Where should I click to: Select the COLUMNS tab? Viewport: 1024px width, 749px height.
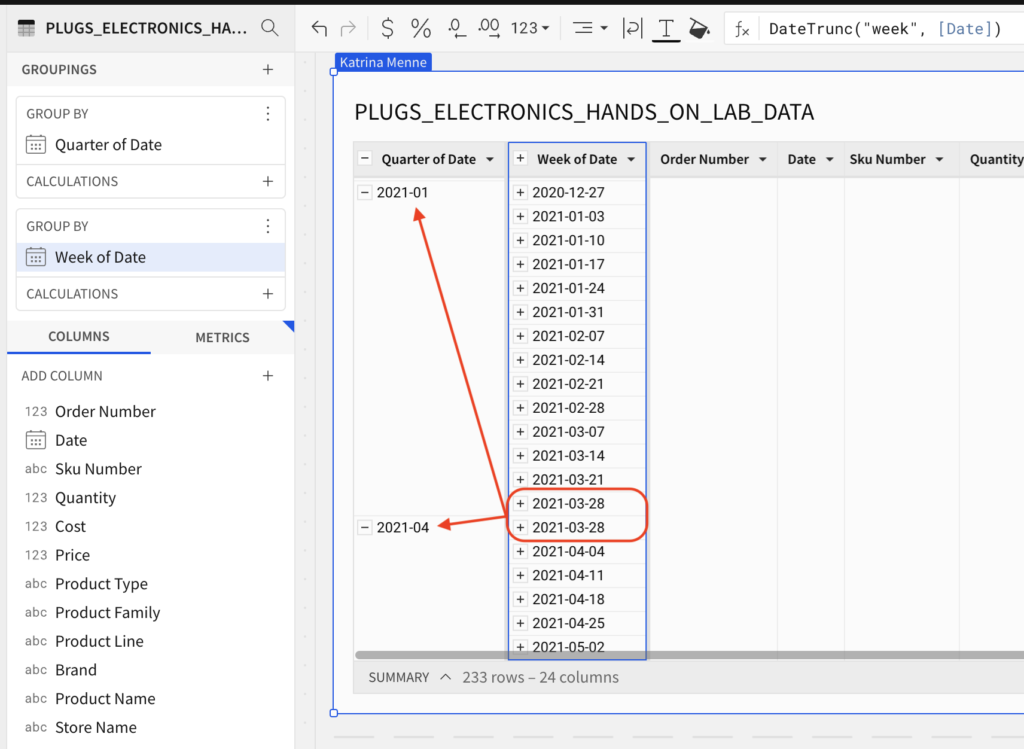[x=79, y=337]
